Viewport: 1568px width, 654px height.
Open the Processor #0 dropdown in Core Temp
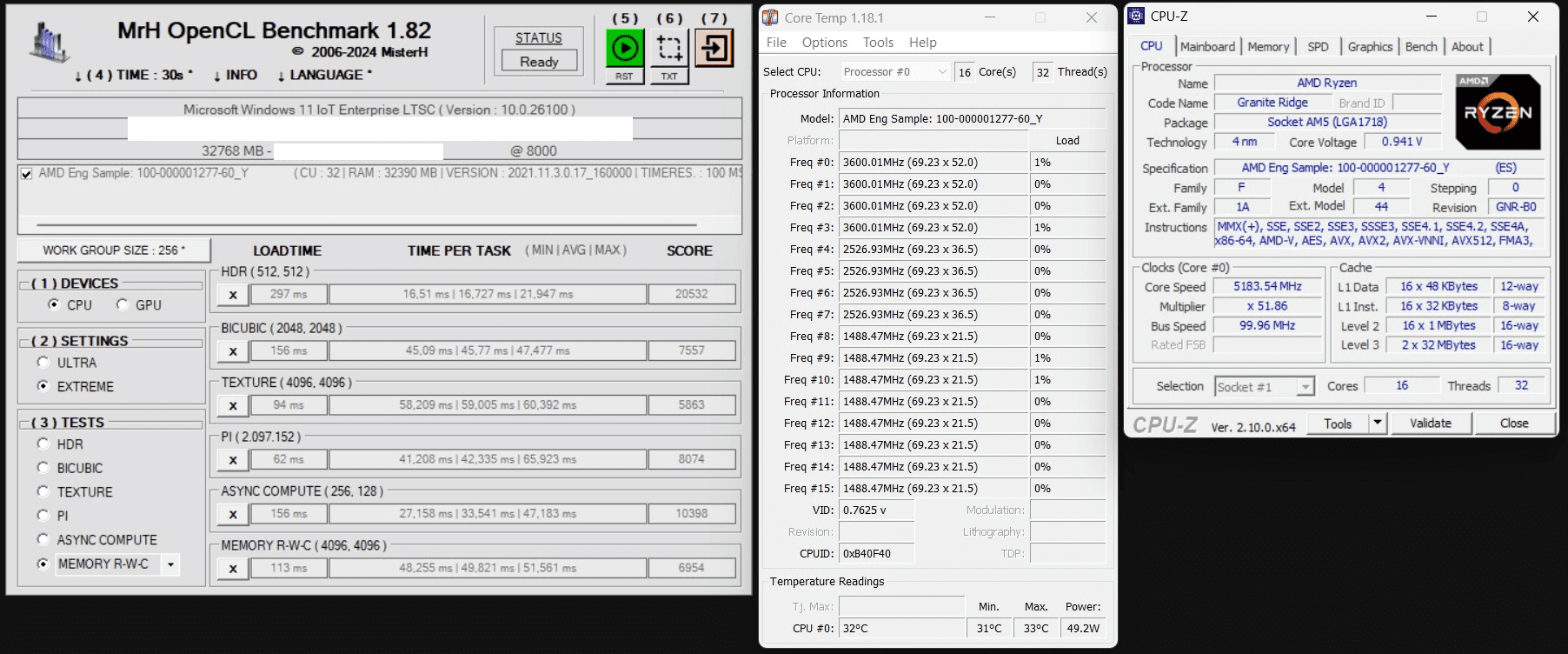(x=894, y=72)
